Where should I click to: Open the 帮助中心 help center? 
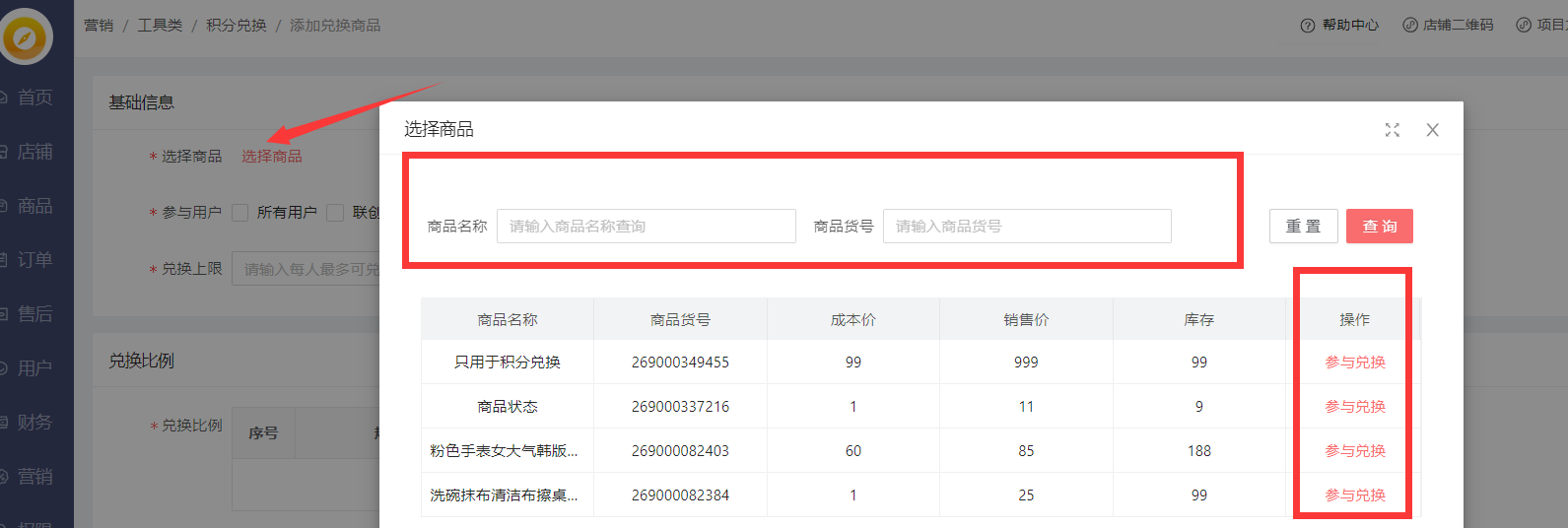click(x=1339, y=25)
